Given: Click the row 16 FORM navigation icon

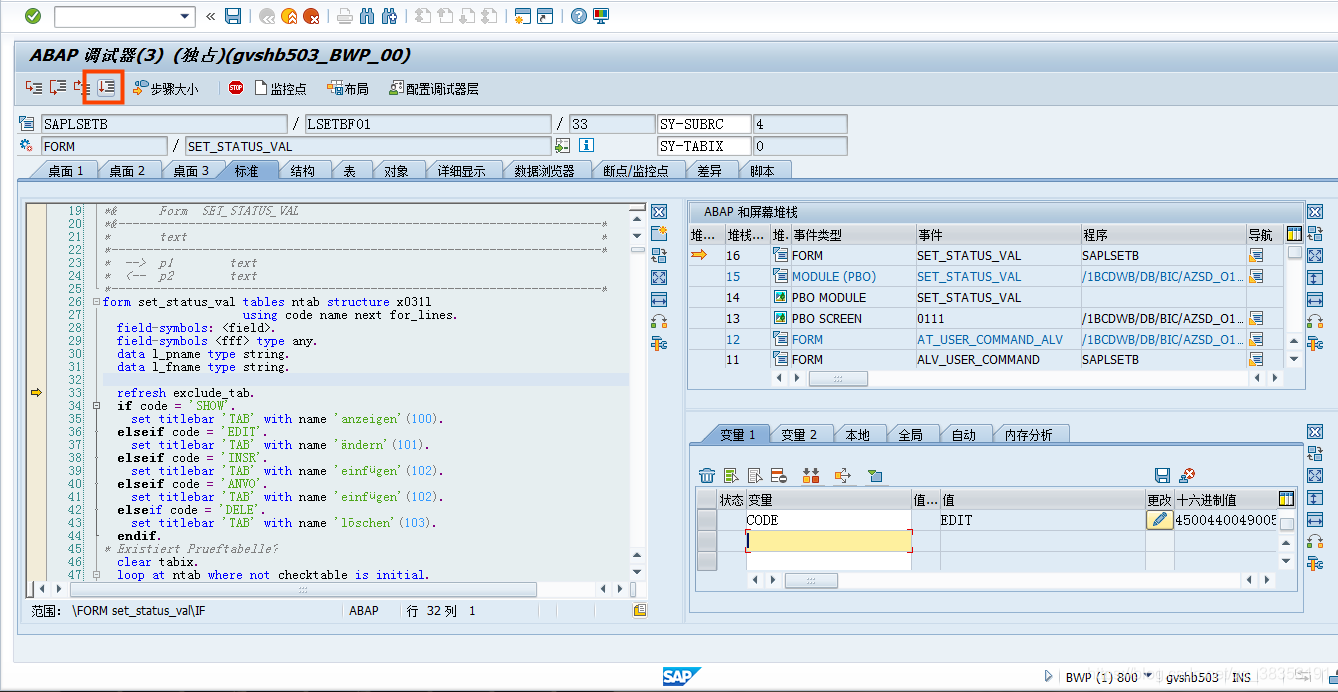Looking at the screenshot, I should click(1256, 255).
